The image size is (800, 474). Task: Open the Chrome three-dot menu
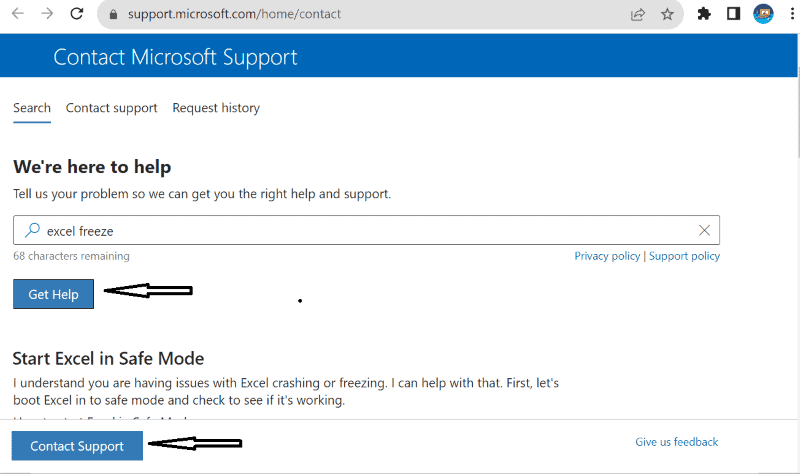(x=792, y=14)
